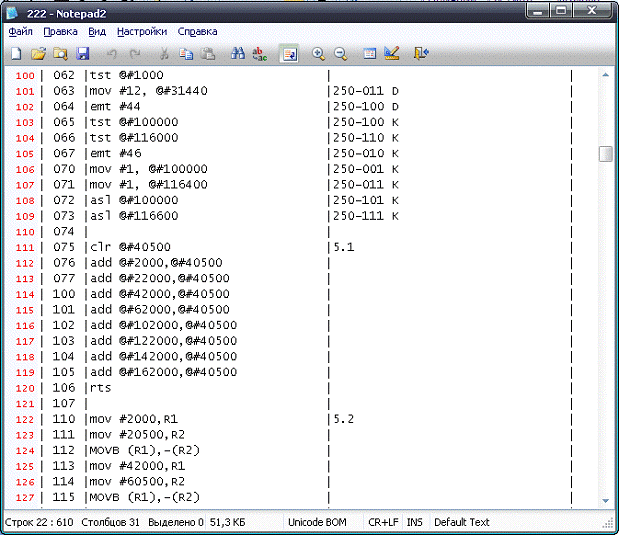The image size is (619, 535).
Task: Zoom out with the magnifier minus icon
Action: coord(340,53)
